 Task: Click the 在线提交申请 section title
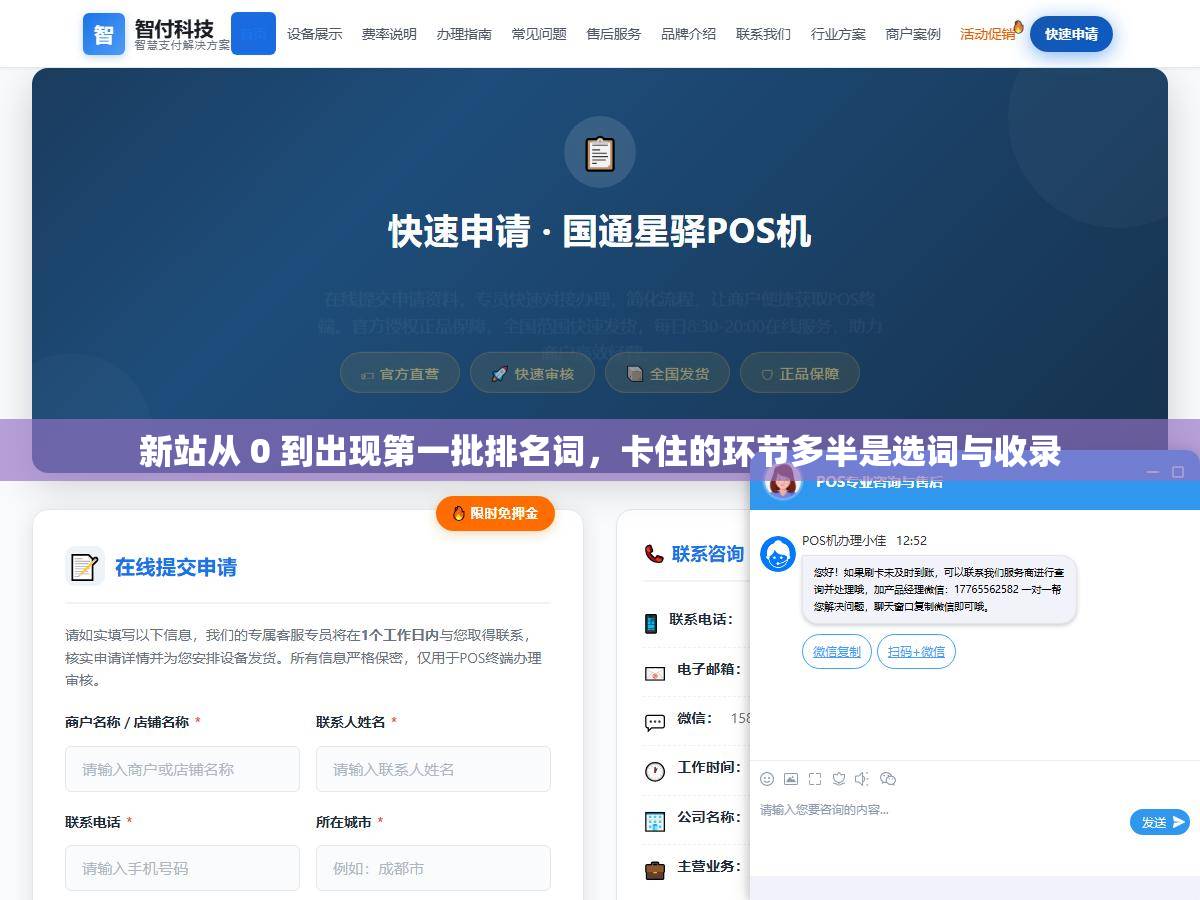tap(176, 567)
